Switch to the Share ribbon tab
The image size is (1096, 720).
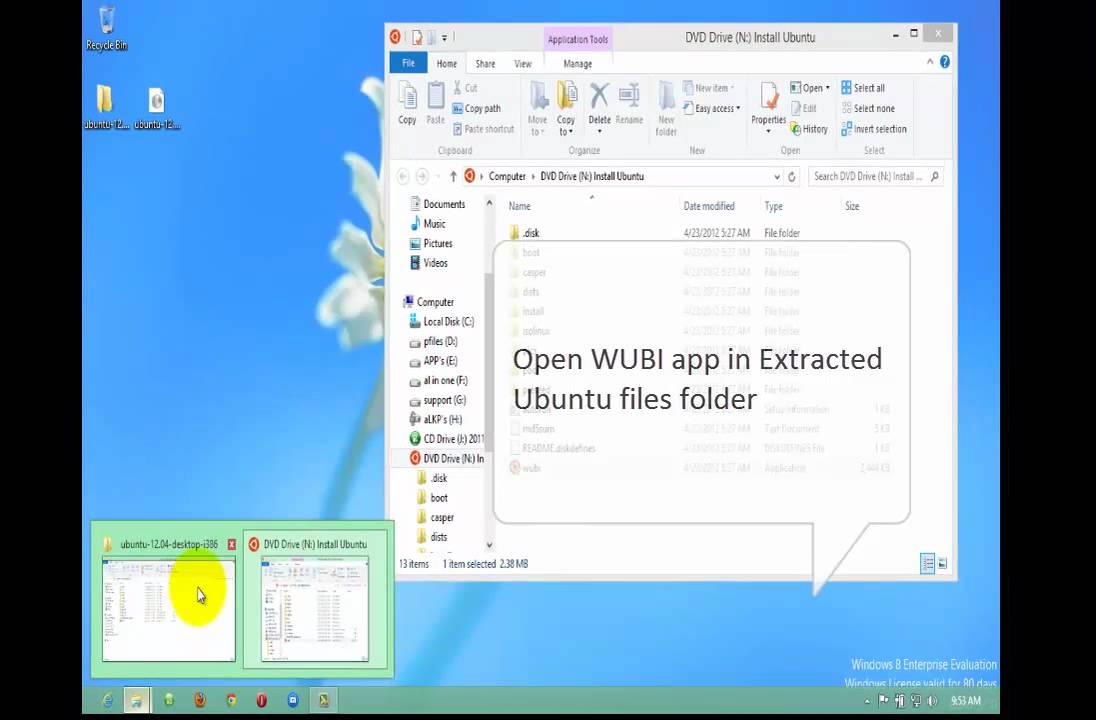[x=485, y=64]
